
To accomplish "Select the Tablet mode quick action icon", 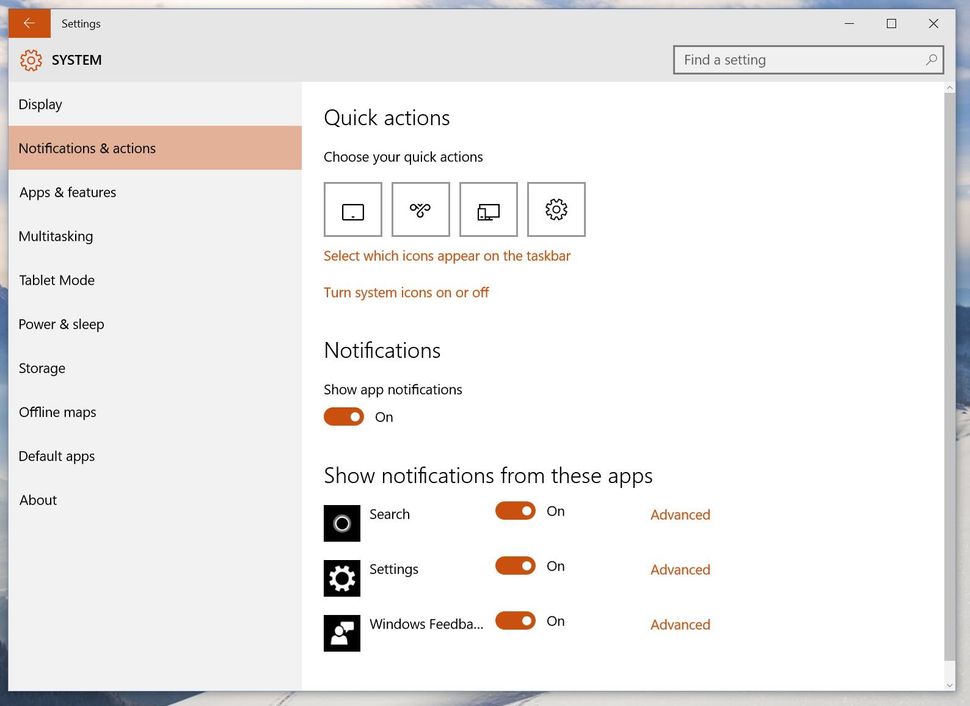I will click(x=352, y=209).
